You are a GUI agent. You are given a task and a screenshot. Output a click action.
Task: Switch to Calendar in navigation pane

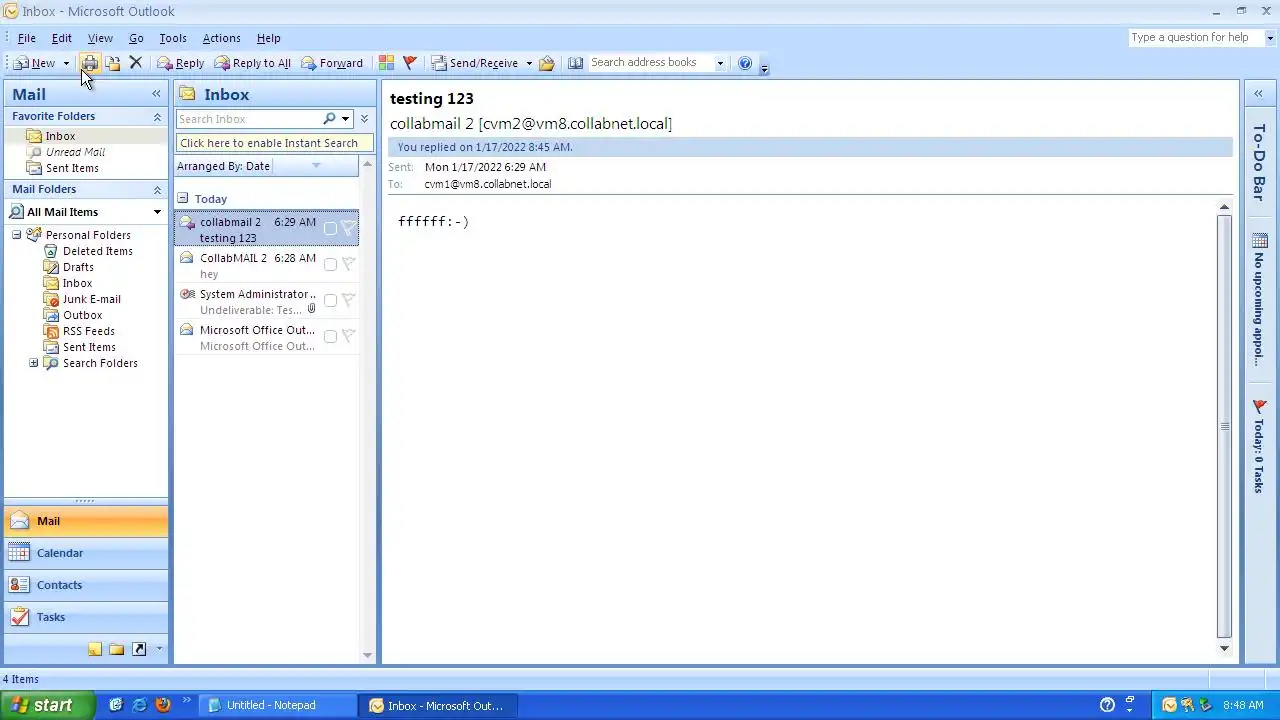pos(86,553)
